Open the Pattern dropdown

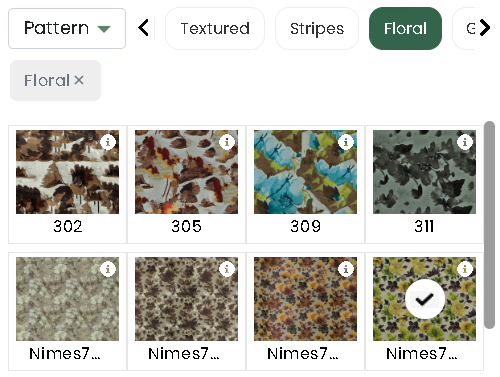(67, 28)
